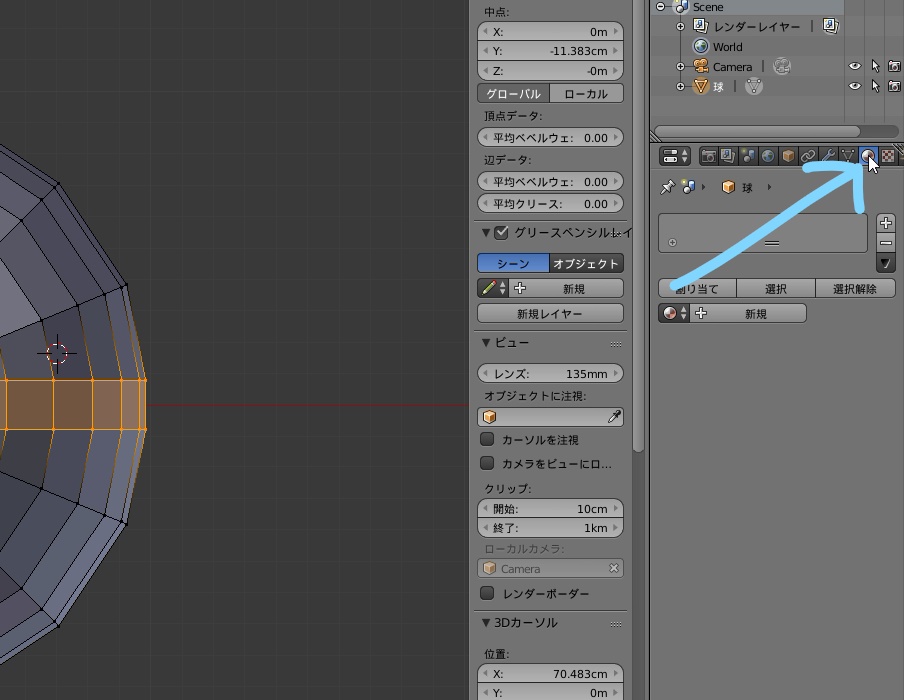Open the Render properties tab (camera icon)
This screenshot has width=904, height=700.
(709, 156)
